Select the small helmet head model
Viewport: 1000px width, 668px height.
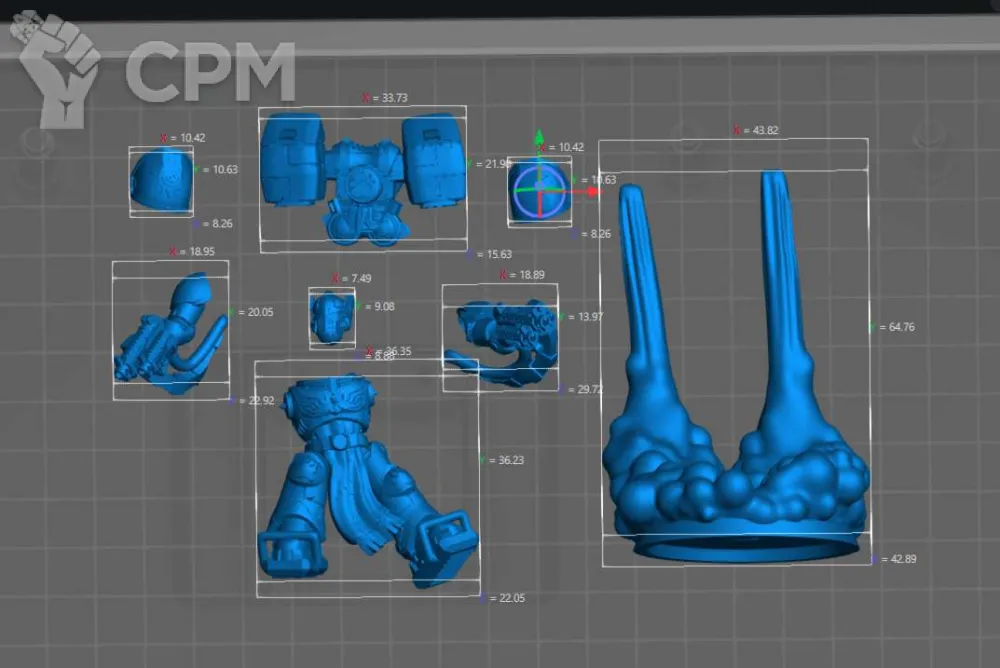332,317
